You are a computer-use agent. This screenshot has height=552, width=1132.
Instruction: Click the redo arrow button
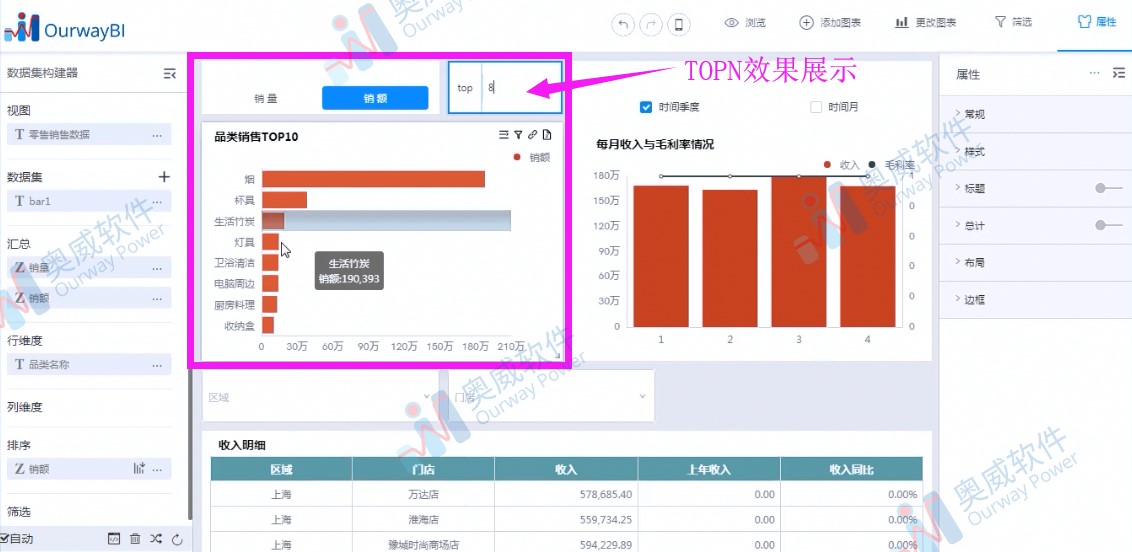[650, 25]
